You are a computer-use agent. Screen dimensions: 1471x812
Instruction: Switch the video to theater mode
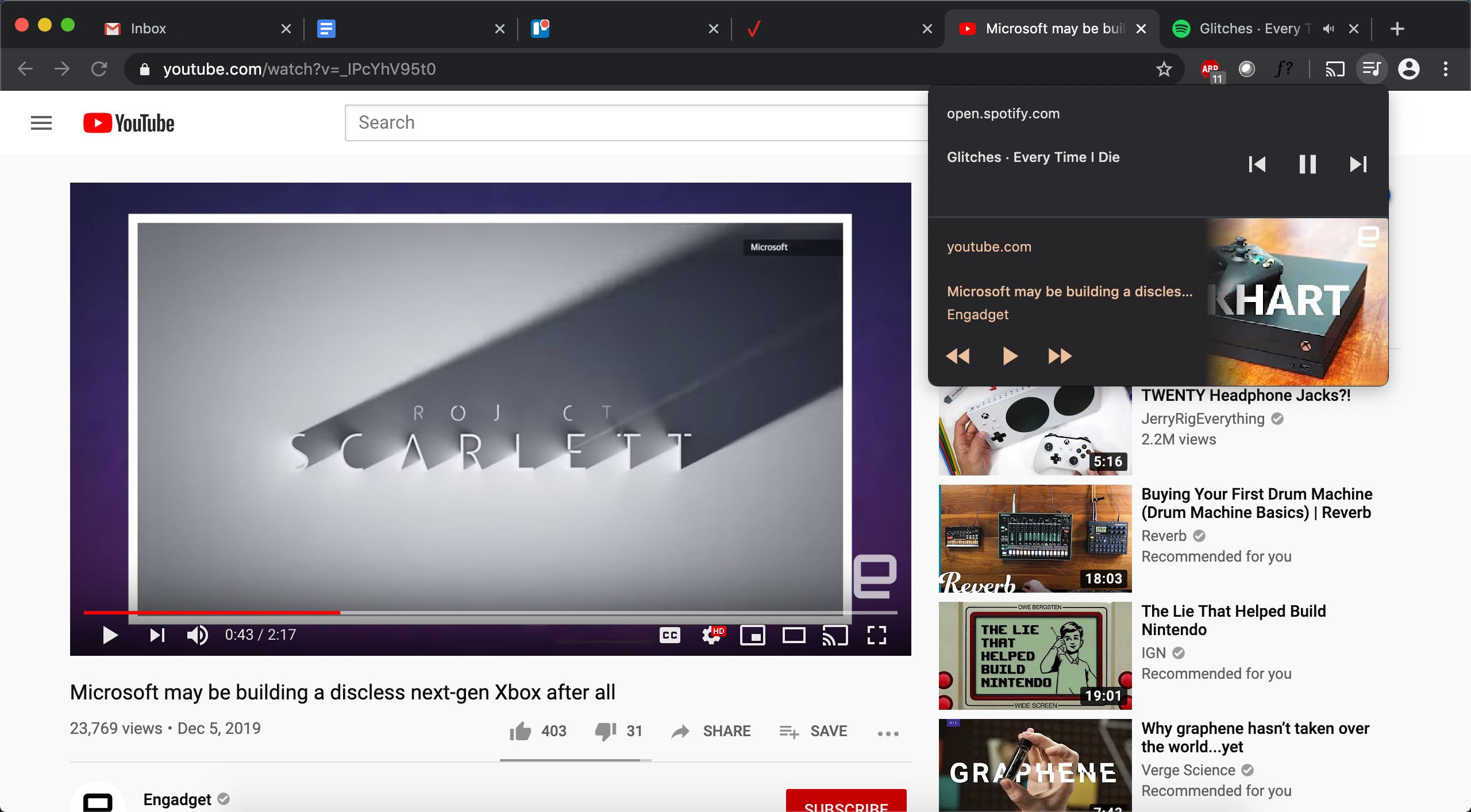pyautogui.click(x=794, y=635)
